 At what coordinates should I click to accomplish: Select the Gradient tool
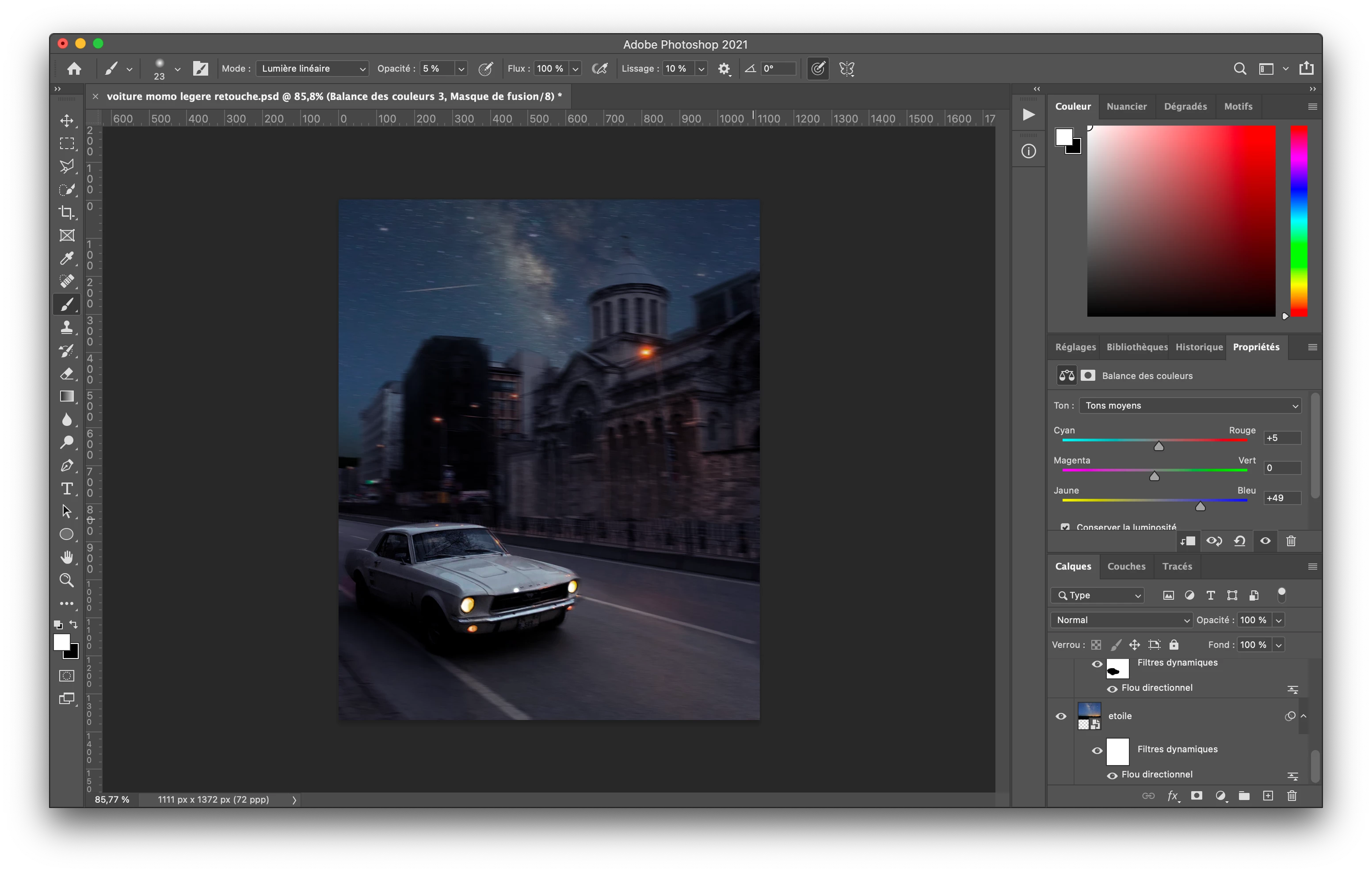[x=67, y=396]
